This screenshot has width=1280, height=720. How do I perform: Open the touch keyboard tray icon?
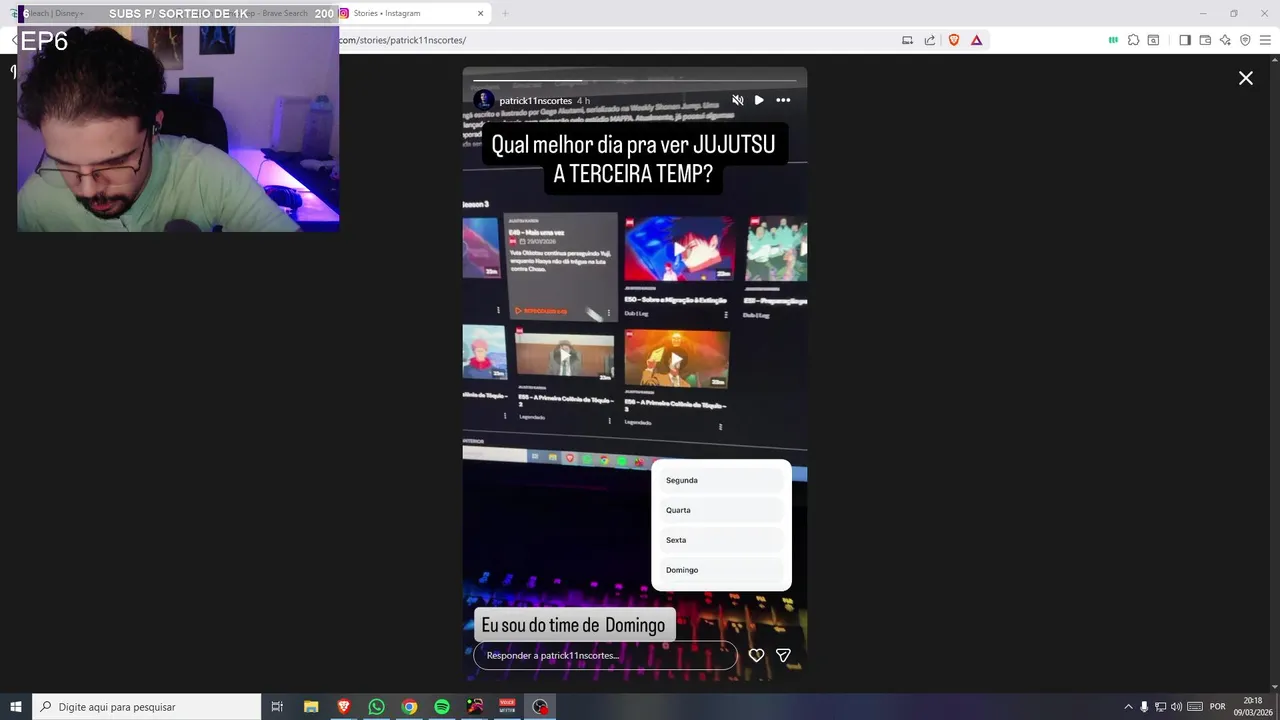click(1195, 707)
